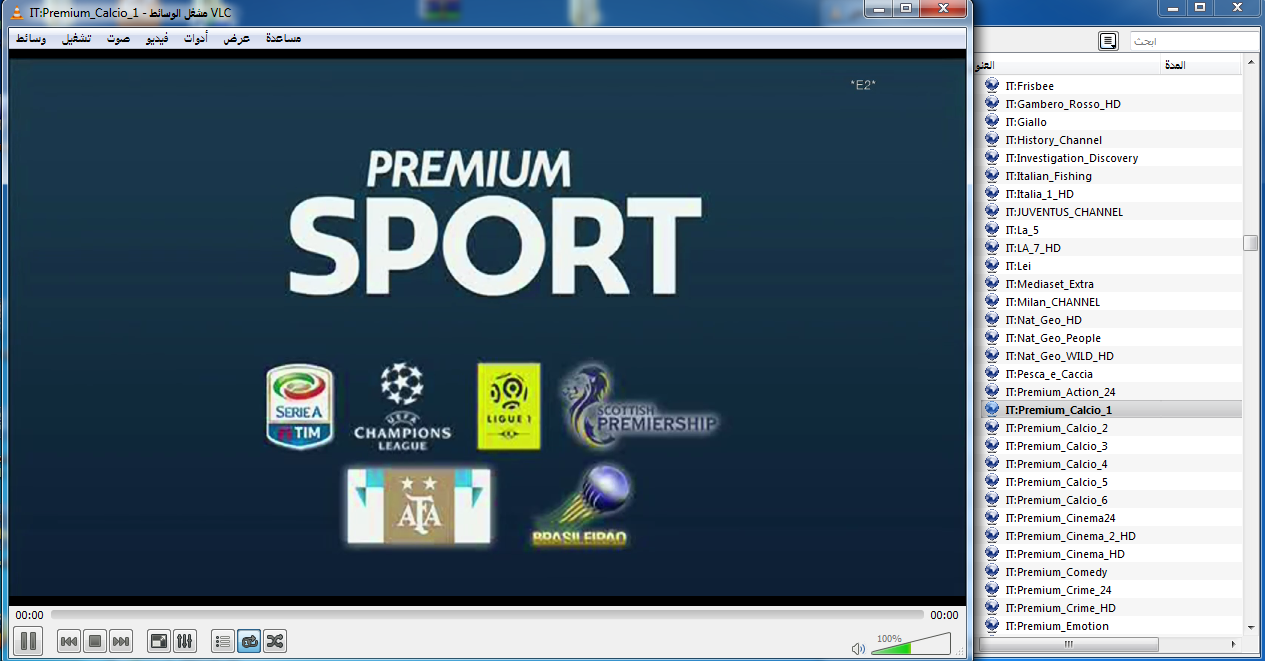Click globe icon beside IT:JUVENTUS_CHANNEL
The width and height of the screenshot is (1265, 661).
pyautogui.click(x=992, y=212)
